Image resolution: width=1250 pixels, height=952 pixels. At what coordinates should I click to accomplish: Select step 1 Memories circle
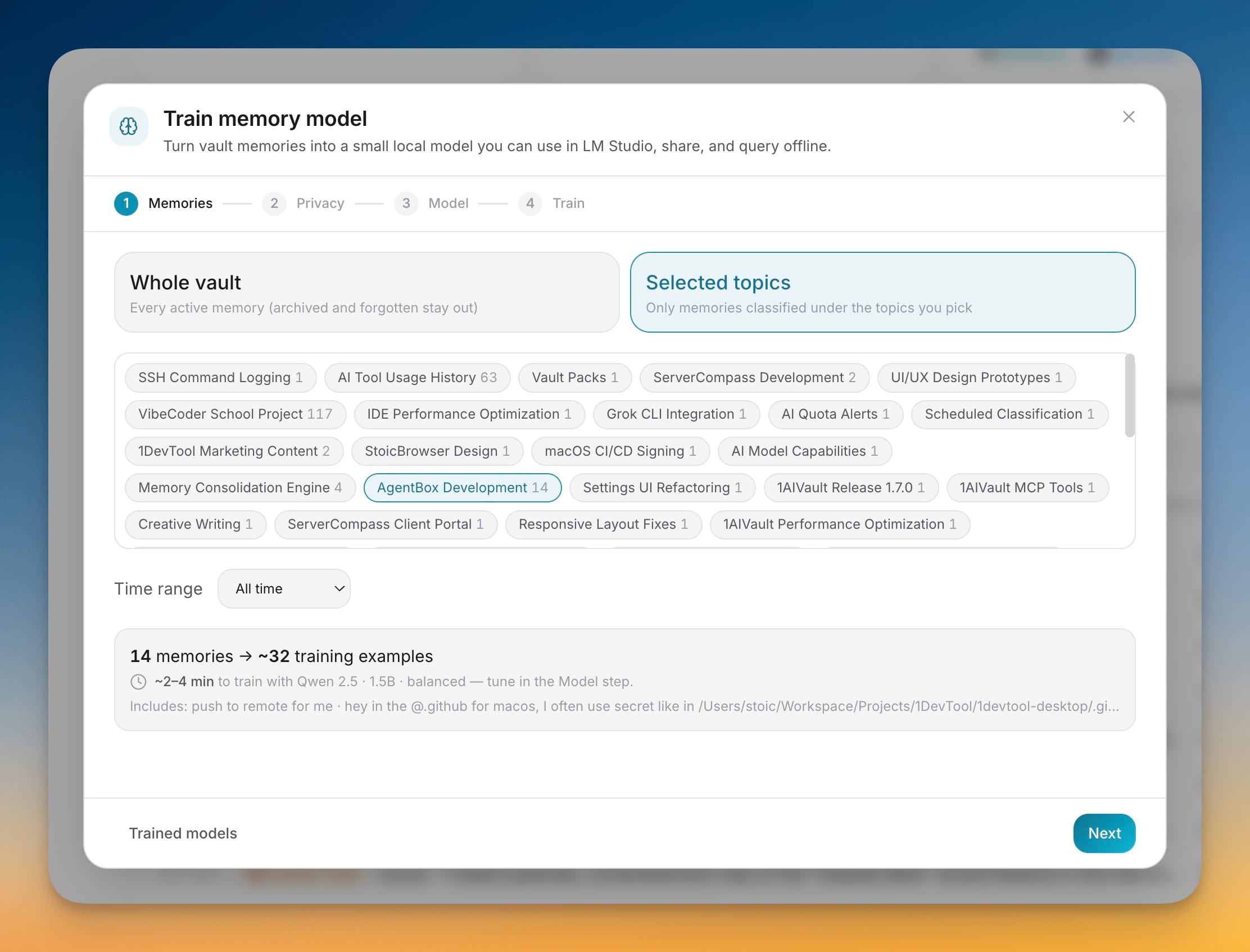click(126, 203)
